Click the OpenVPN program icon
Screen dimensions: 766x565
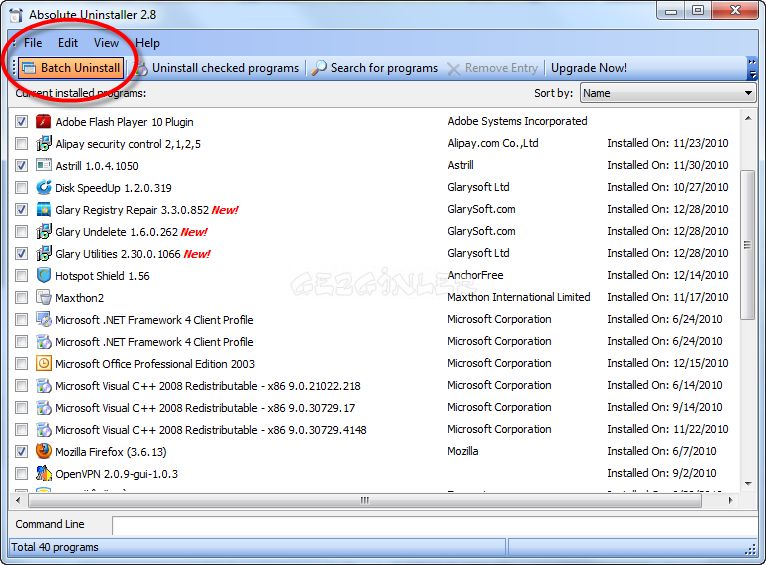click(x=43, y=473)
